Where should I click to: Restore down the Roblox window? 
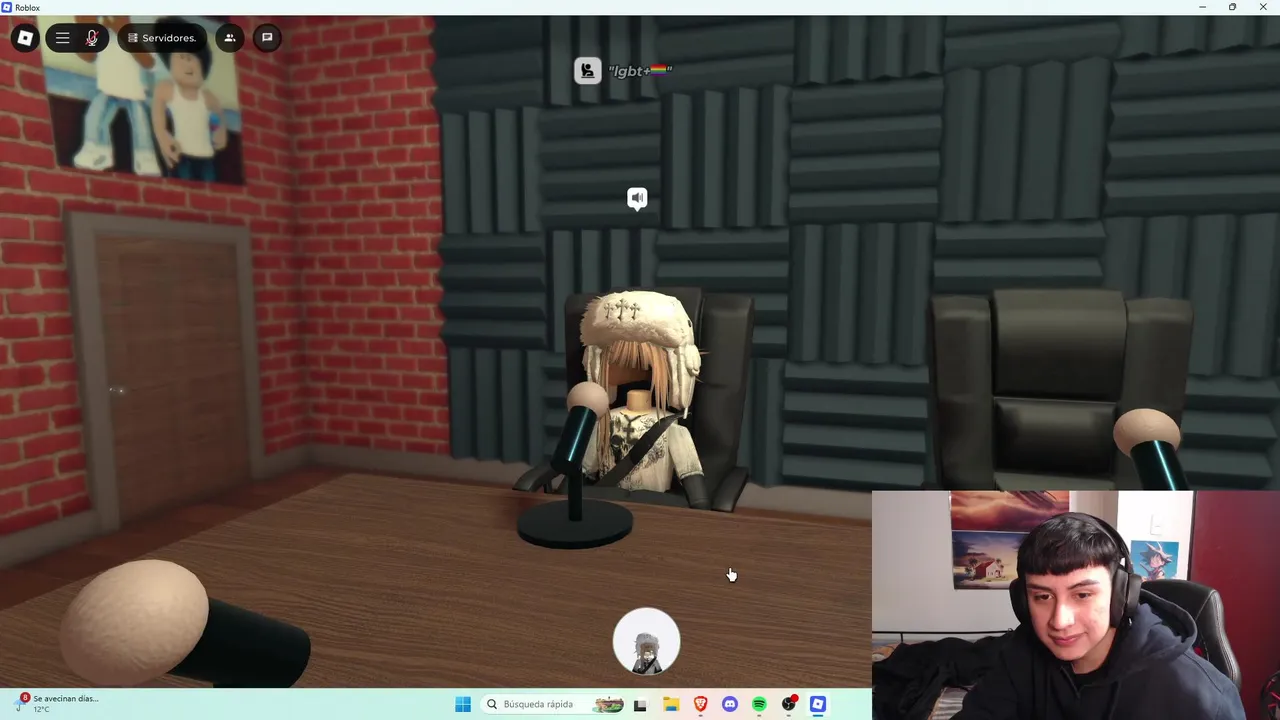click(x=1232, y=7)
